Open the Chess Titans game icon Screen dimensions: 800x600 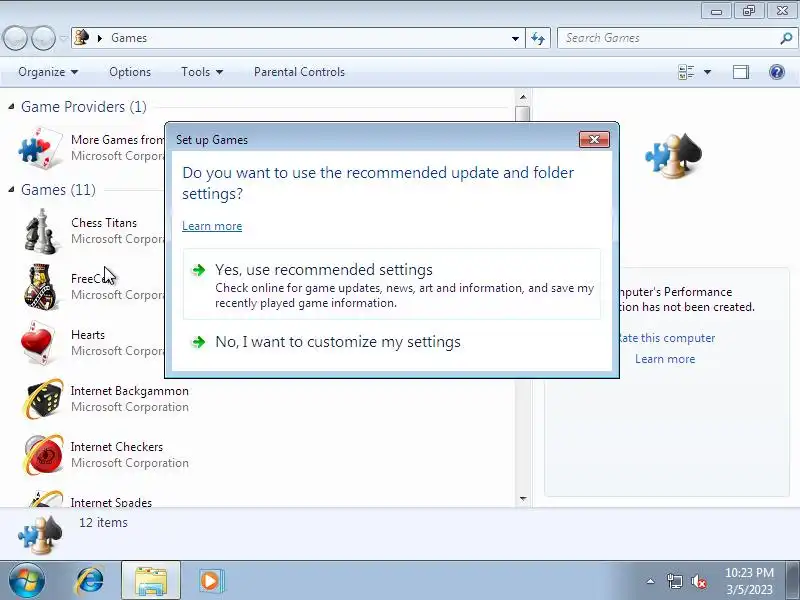[x=41, y=231]
